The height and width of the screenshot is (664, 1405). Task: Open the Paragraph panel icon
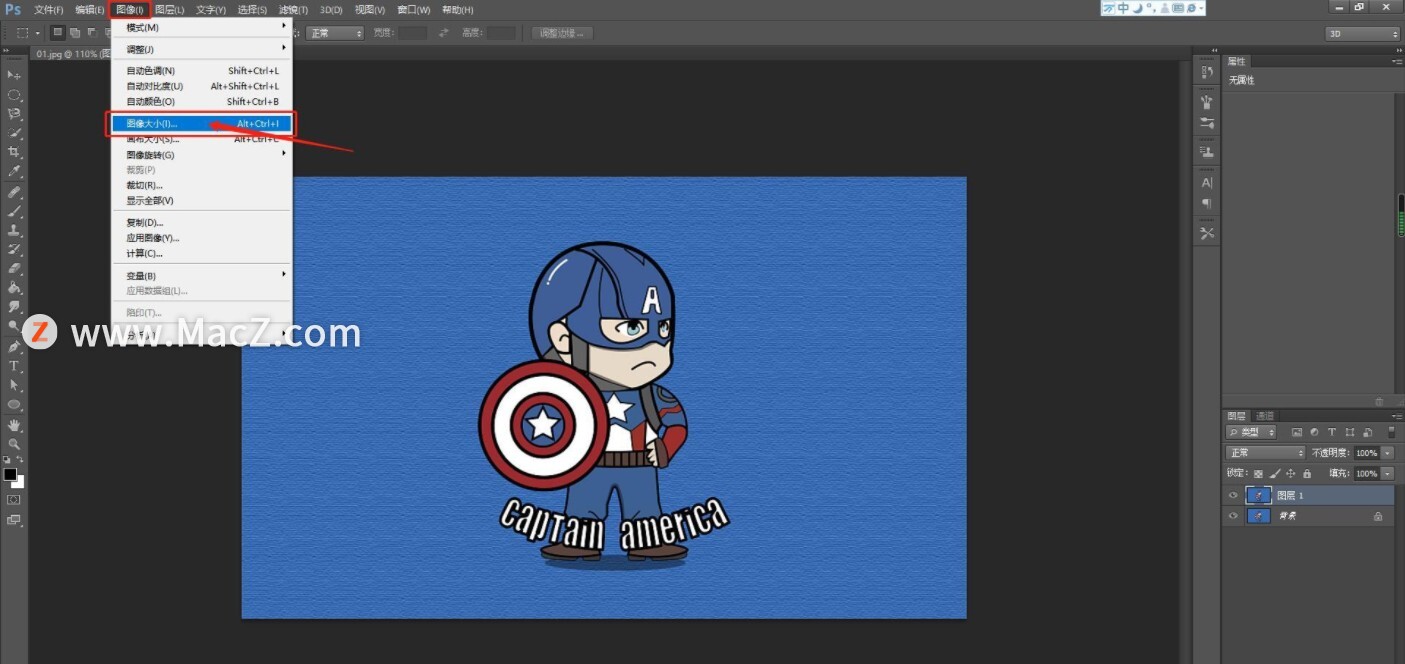pyautogui.click(x=1207, y=203)
